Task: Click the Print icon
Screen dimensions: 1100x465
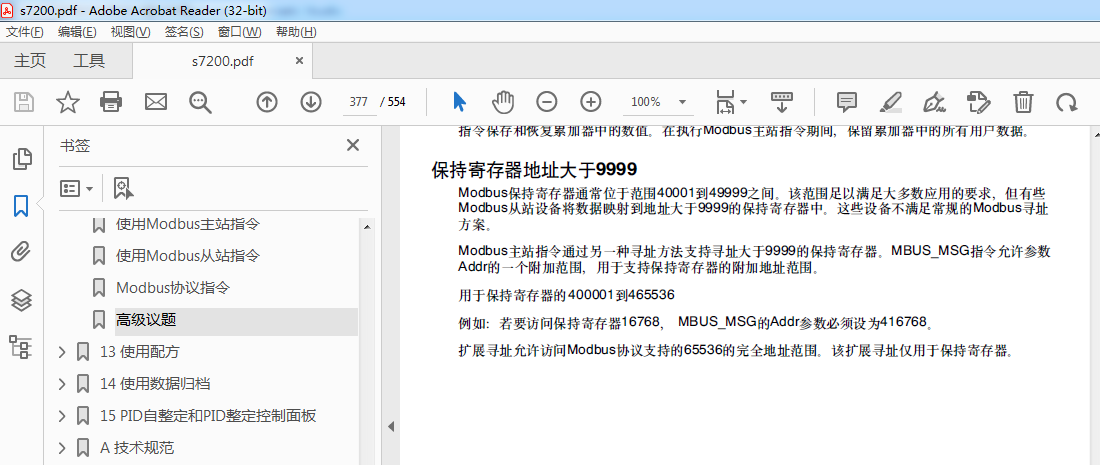Action: [112, 102]
